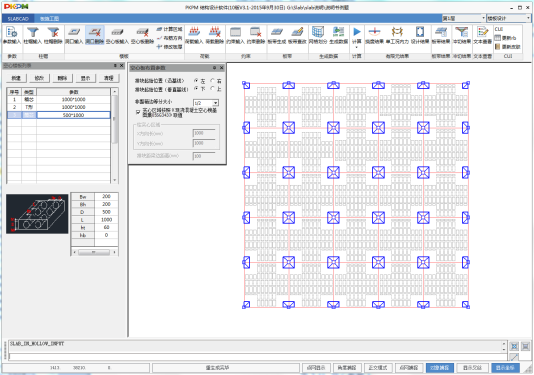Open 参数输入 parameter input tool
The width and height of the screenshot is (534, 375).
12,35
